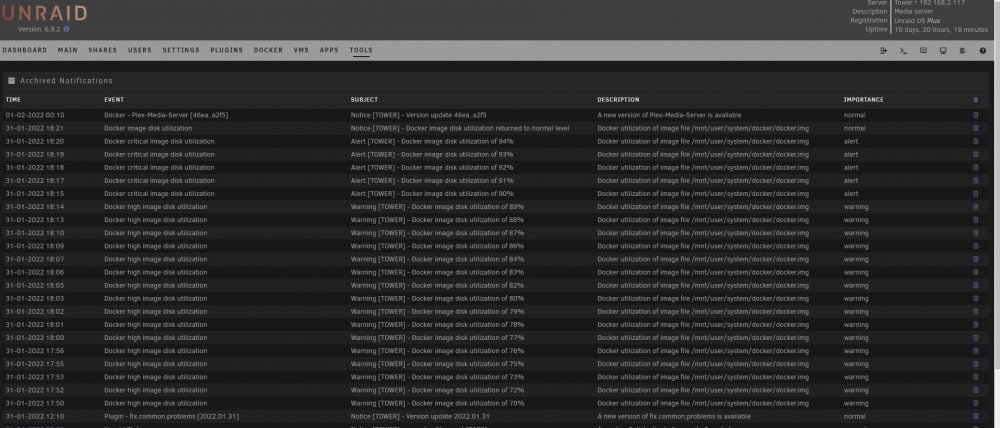Image resolution: width=1000 pixels, height=428 pixels.
Task: Click the Logout icon in the navigation bar
Action: (x=883, y=50)
